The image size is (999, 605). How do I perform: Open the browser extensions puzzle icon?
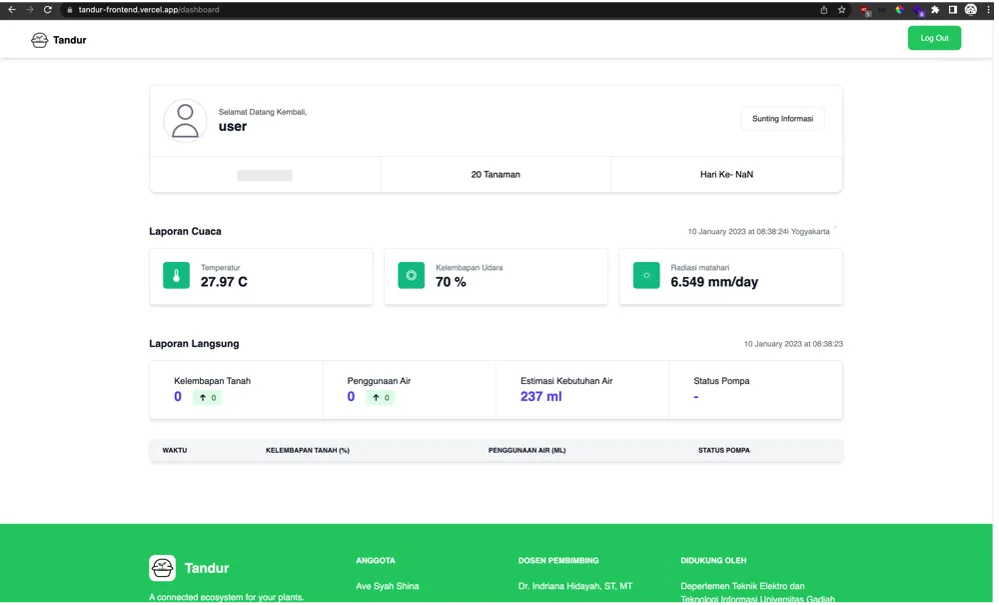[934, 9]
